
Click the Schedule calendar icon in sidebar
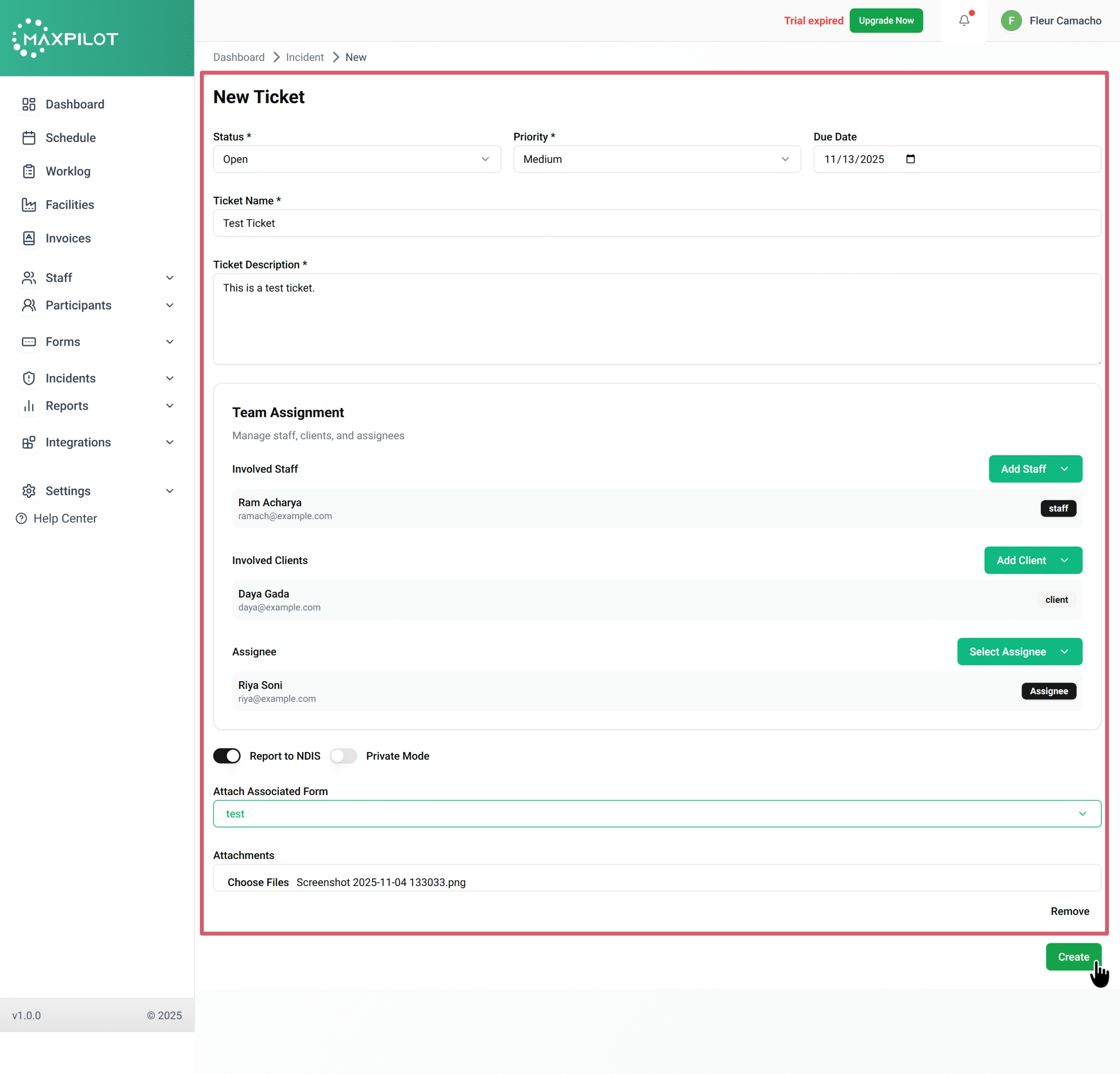click(28, 138)
